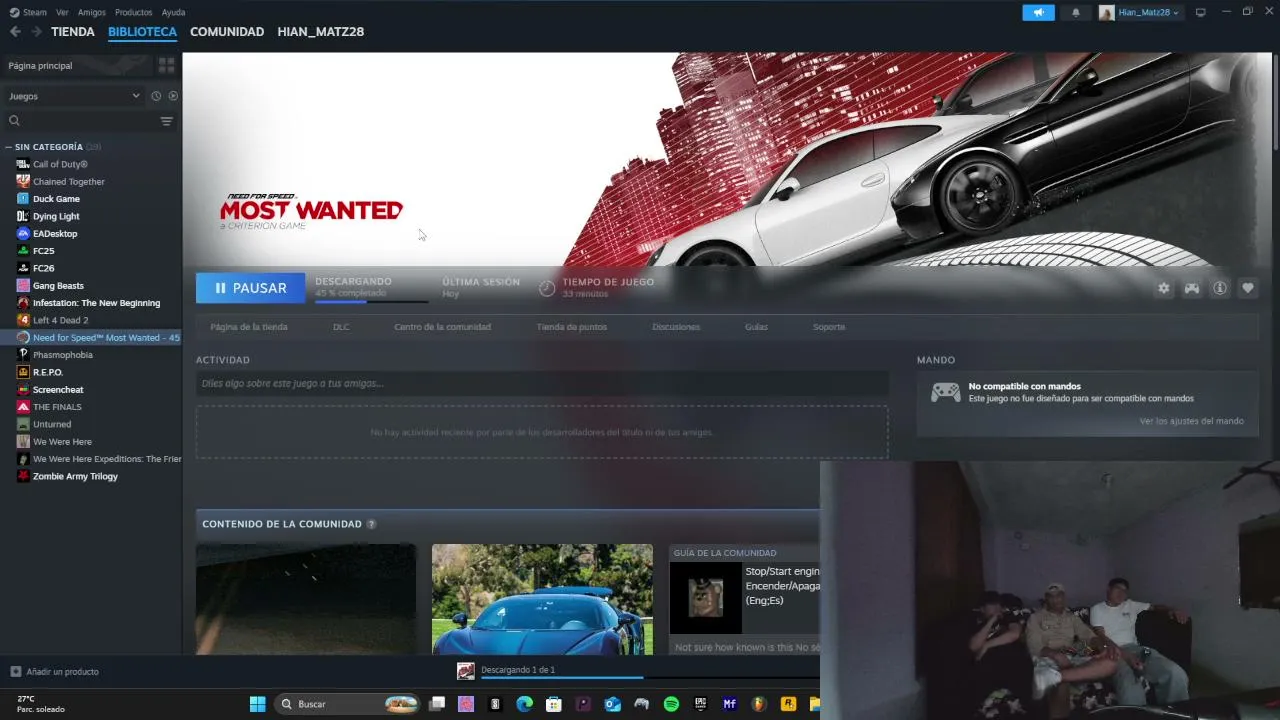This screenshot has height=720, width=1280.
Task: Click the bottom Descargando 1 de 1 progress bar
Action: tap(648, 678)
